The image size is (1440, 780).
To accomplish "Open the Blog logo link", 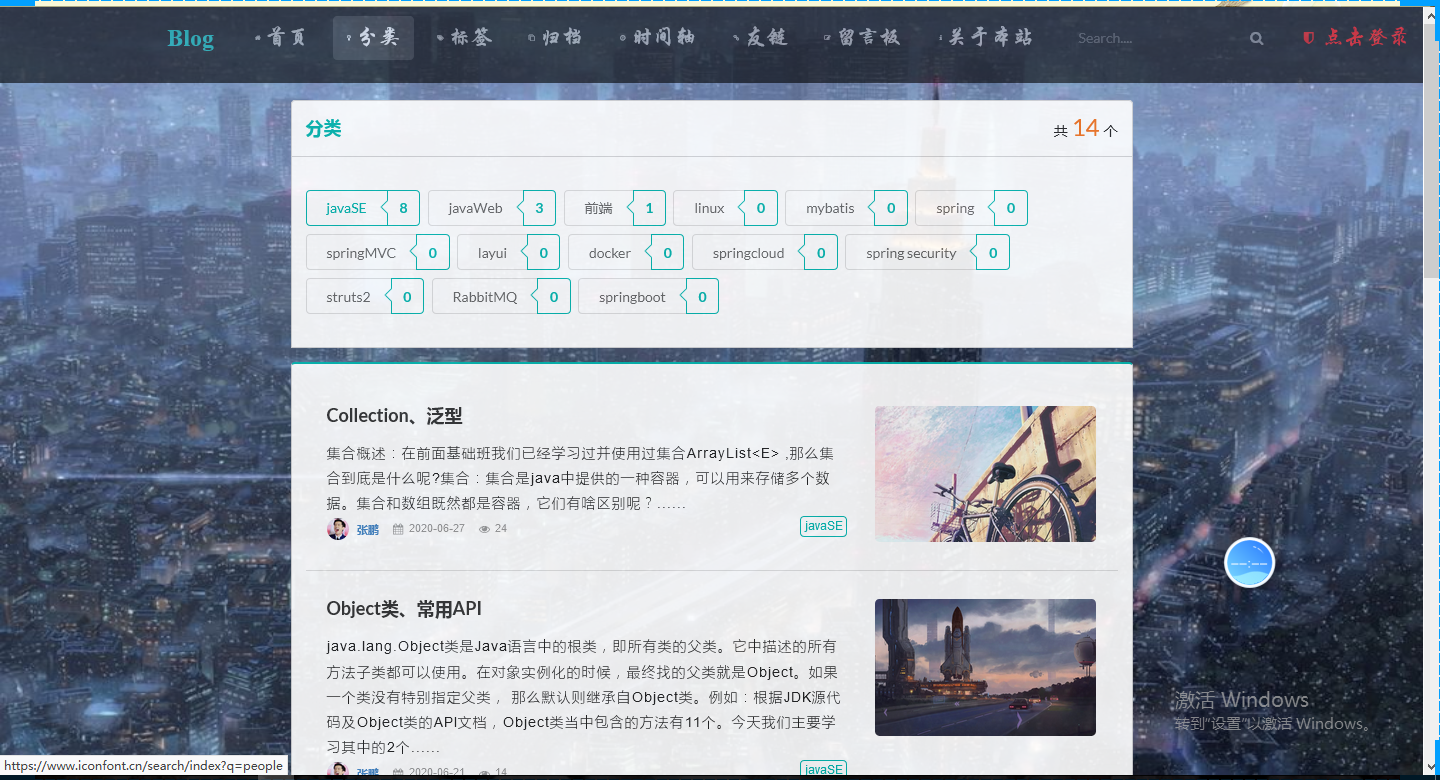I will [x=190, y=38].
